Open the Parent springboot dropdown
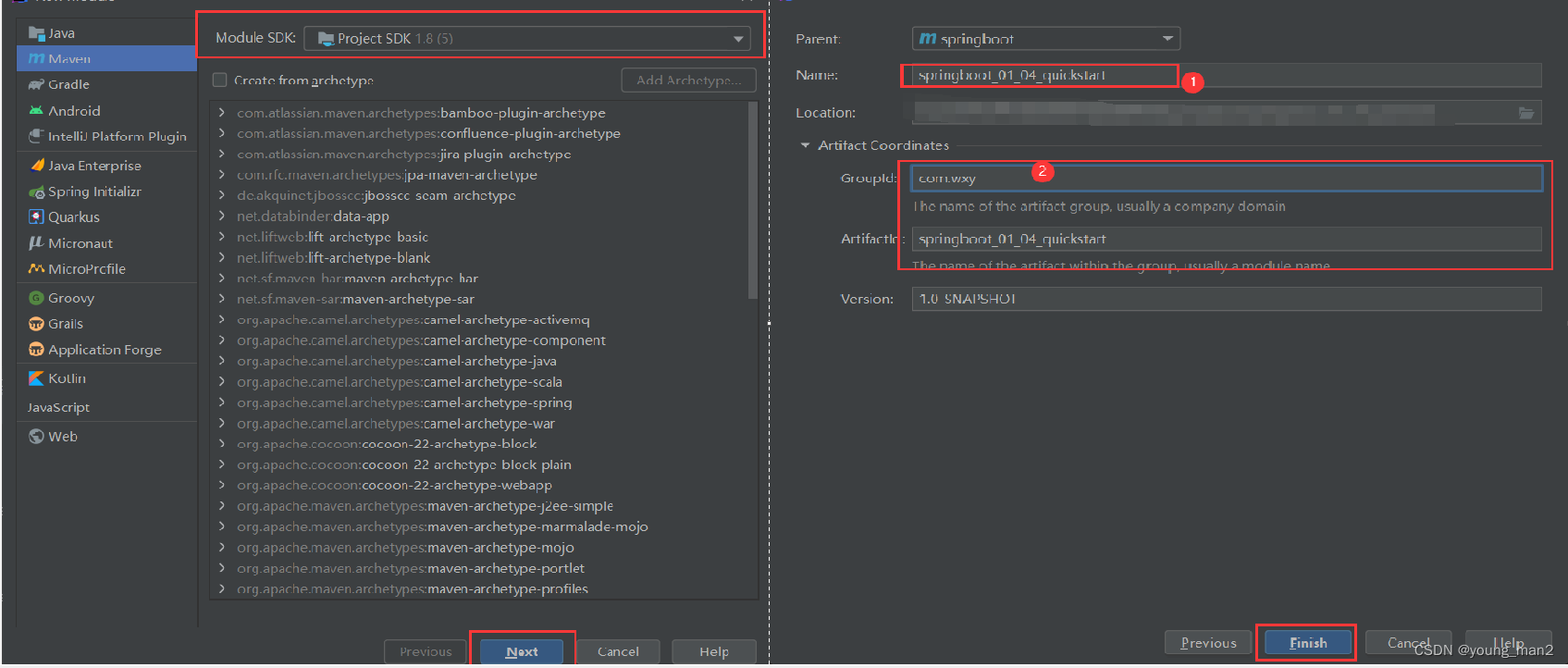Viewport: 1568px width, 668px height. click(x=1046, y=39)
